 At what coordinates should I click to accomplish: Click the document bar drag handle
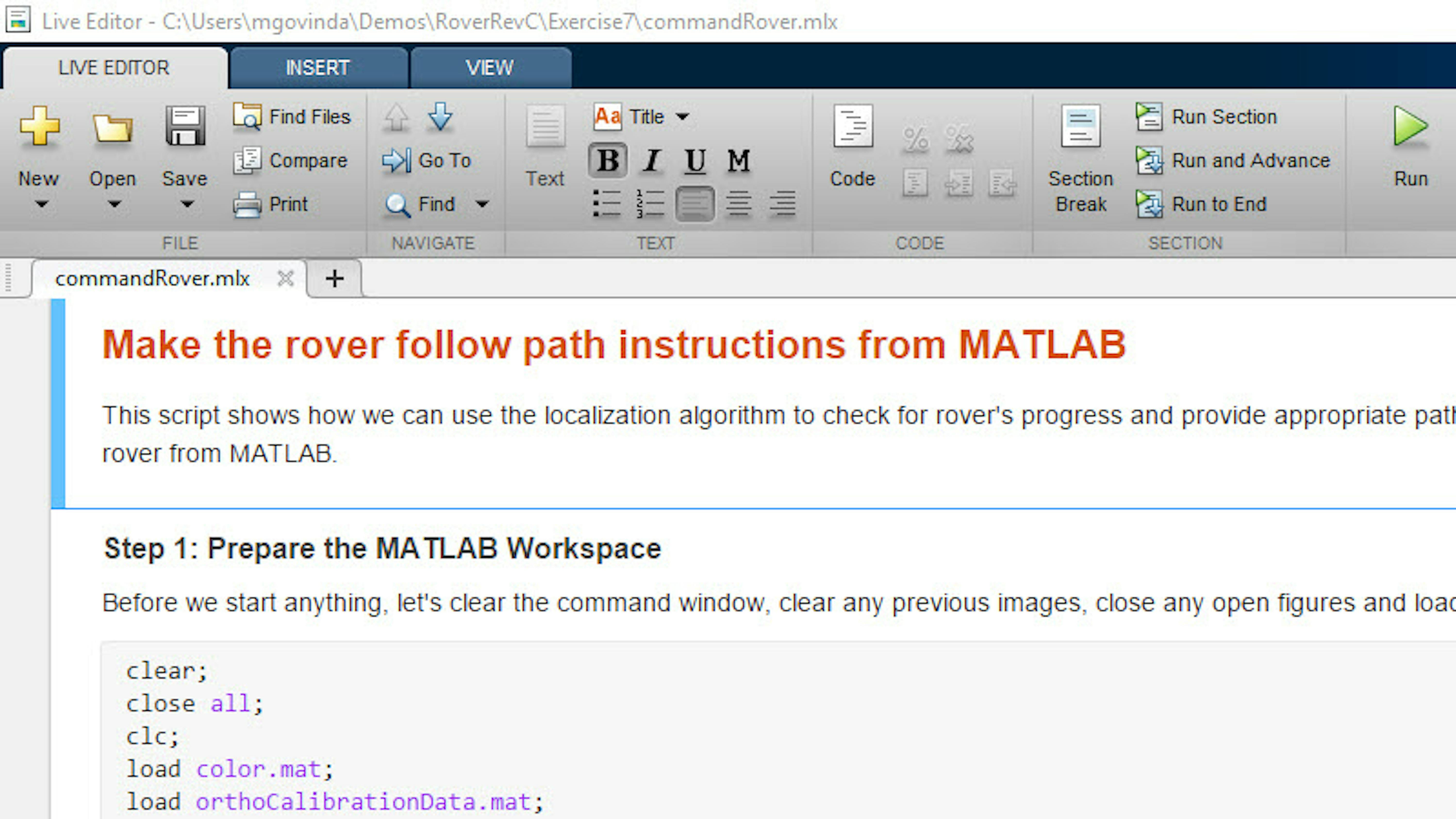pyautogui.click(x=8, y=278)
